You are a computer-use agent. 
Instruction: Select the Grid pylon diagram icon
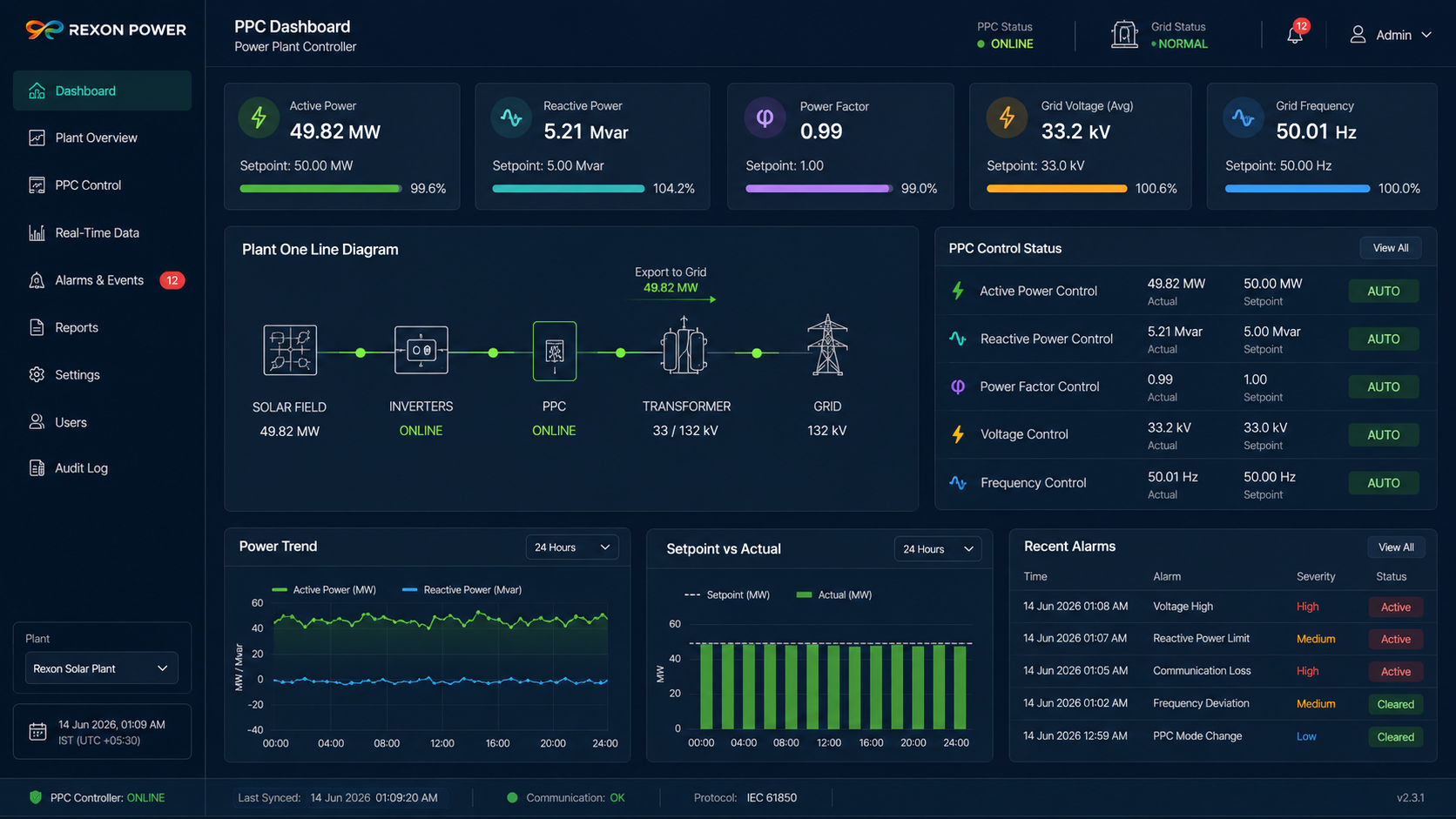coord(827,345)
